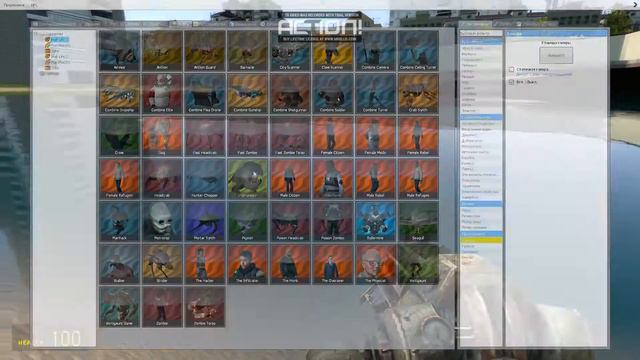Click the gray button in the tool options panel

point(556,56)
